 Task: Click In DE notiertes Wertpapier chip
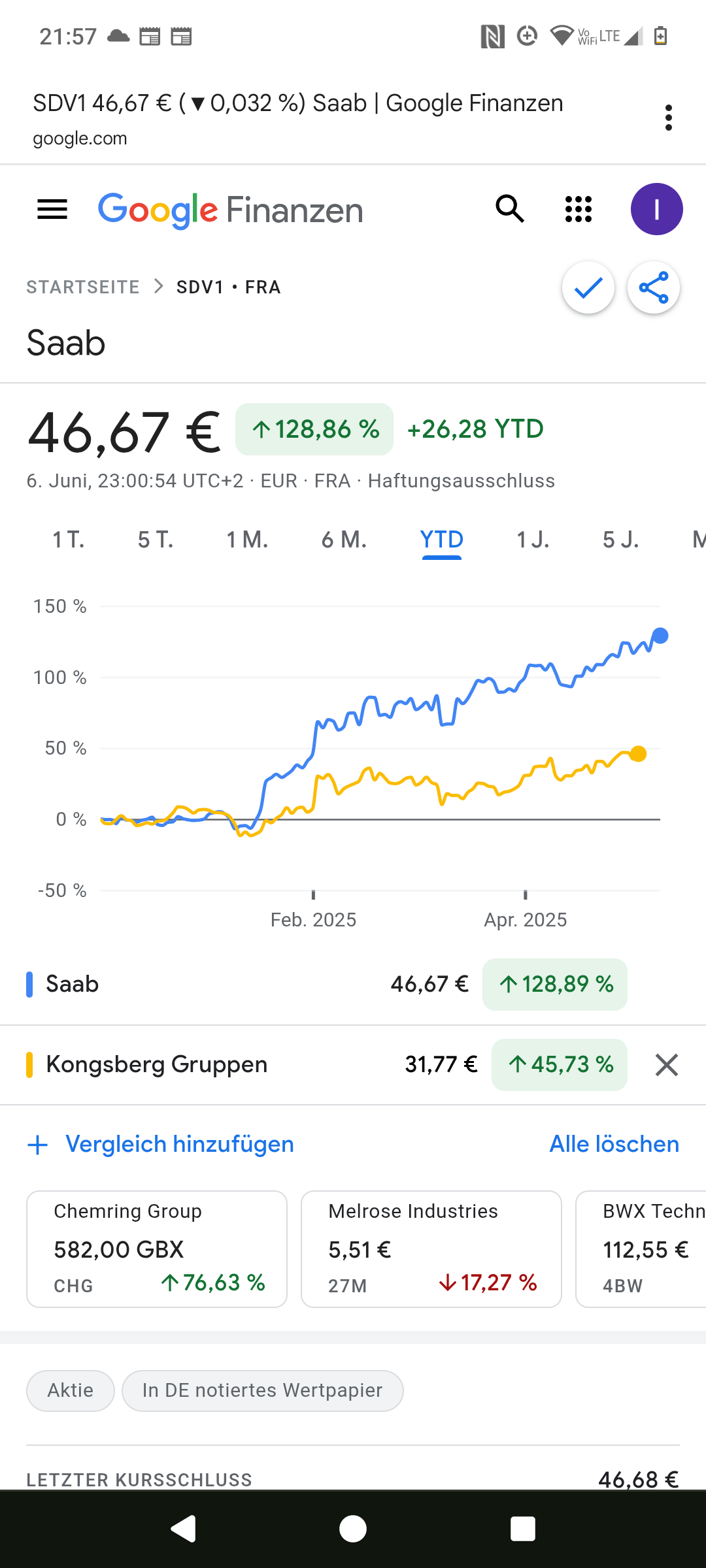[x=263, y=1390]
